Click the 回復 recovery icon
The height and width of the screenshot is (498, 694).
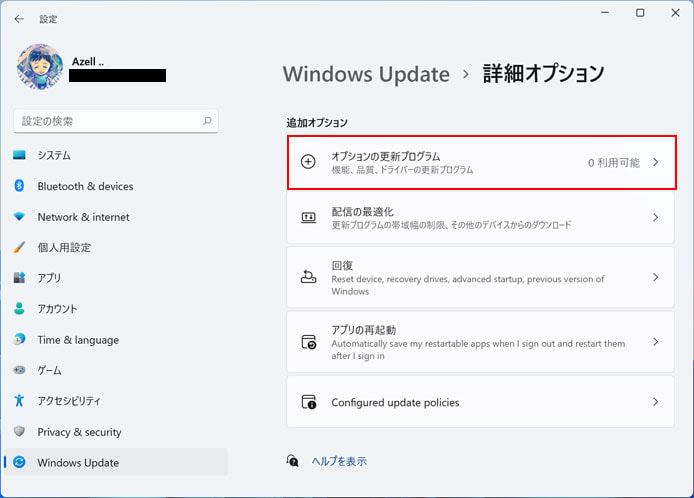pos(308,277)
